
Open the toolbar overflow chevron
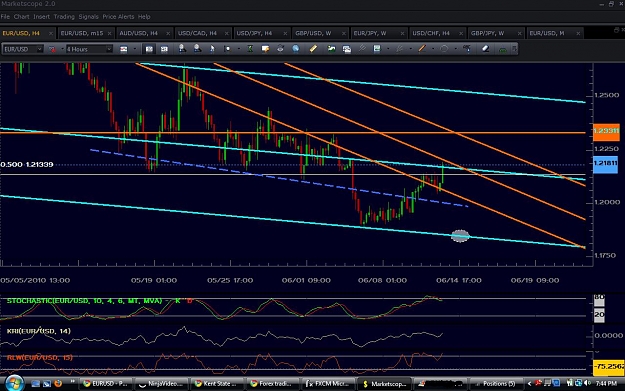(514, 49)
